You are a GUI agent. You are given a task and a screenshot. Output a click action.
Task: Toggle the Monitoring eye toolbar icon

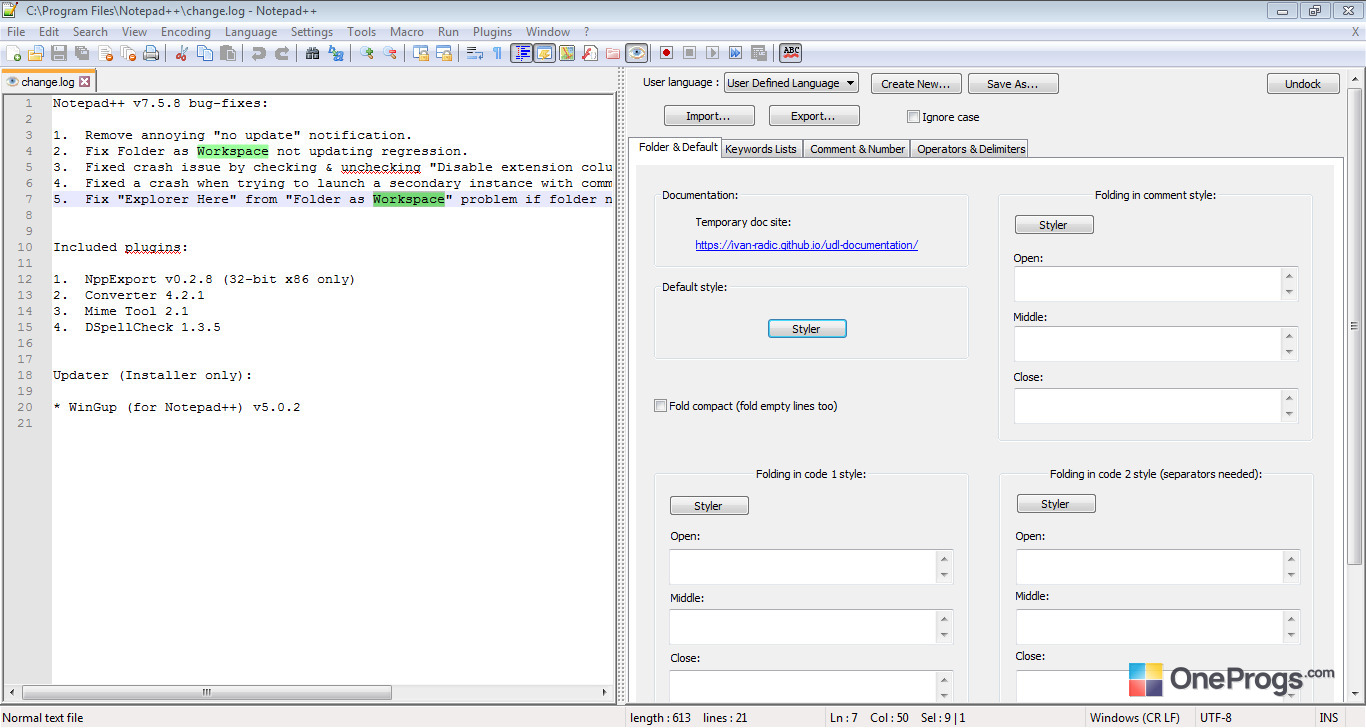pos(636,53)
